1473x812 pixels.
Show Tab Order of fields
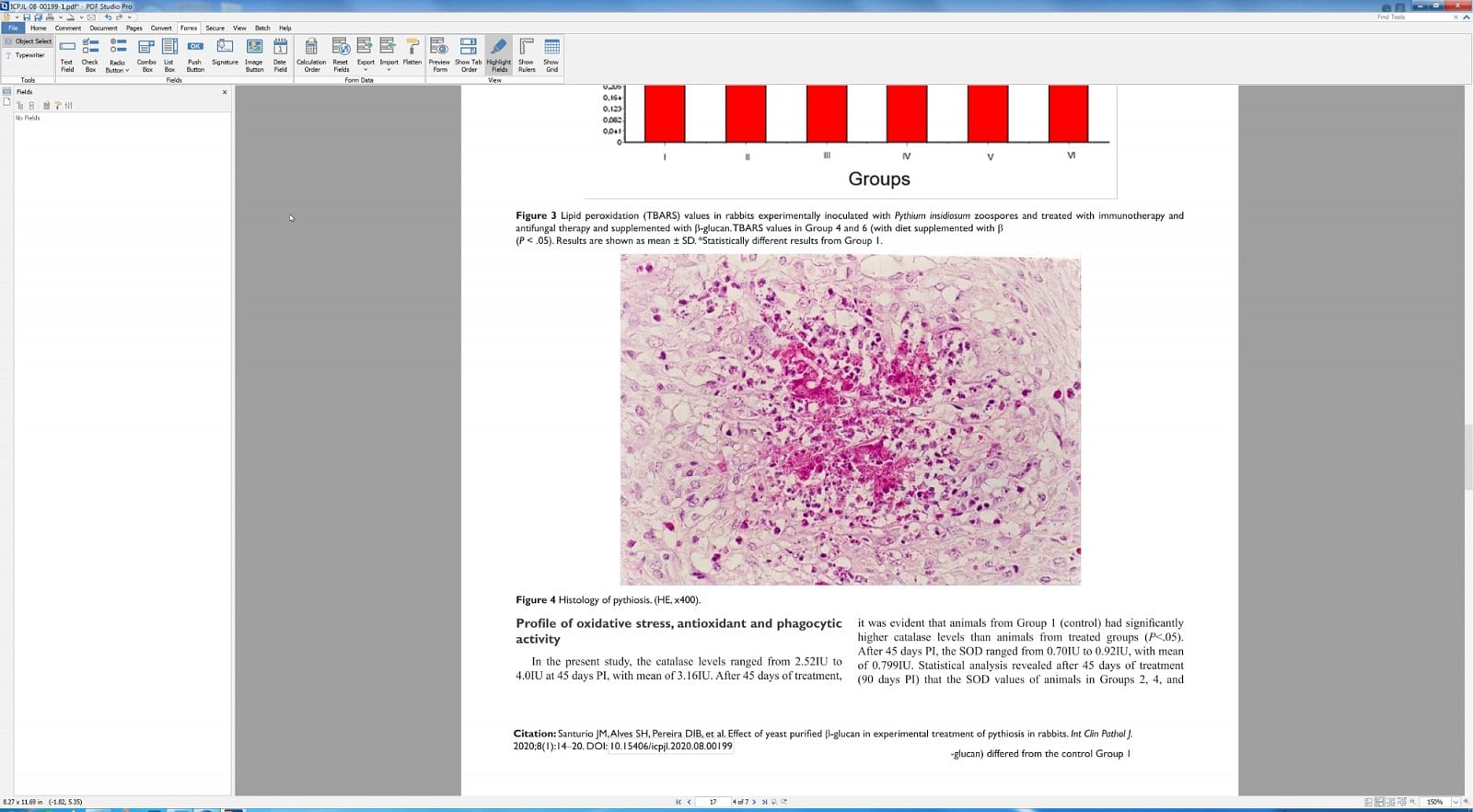pos(469,55)
